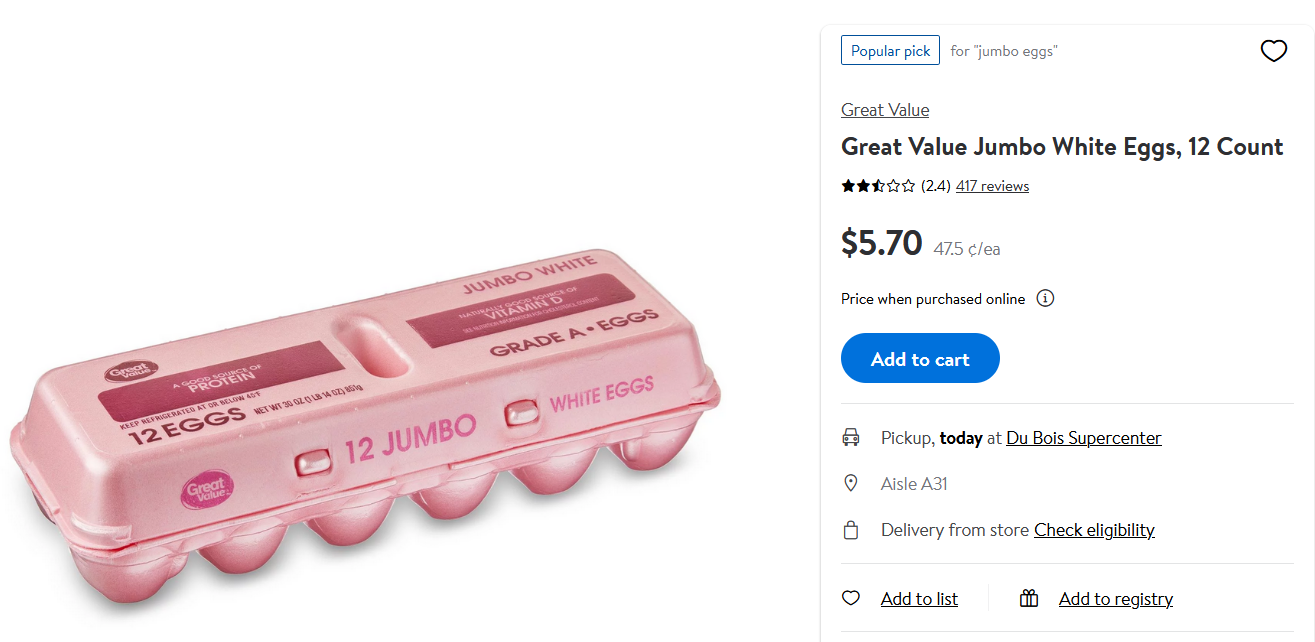The height and width of the screenshot is (642, 1315).
Task: Click Check eligibility for delivery
Action: 1094,530
